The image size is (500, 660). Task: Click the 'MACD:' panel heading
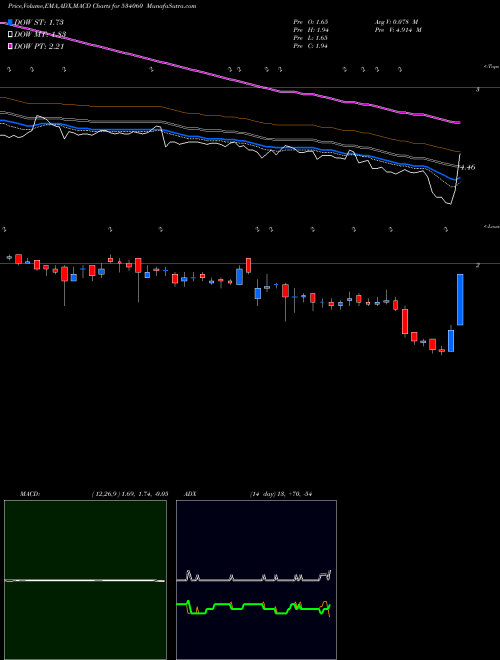(29, 494)
